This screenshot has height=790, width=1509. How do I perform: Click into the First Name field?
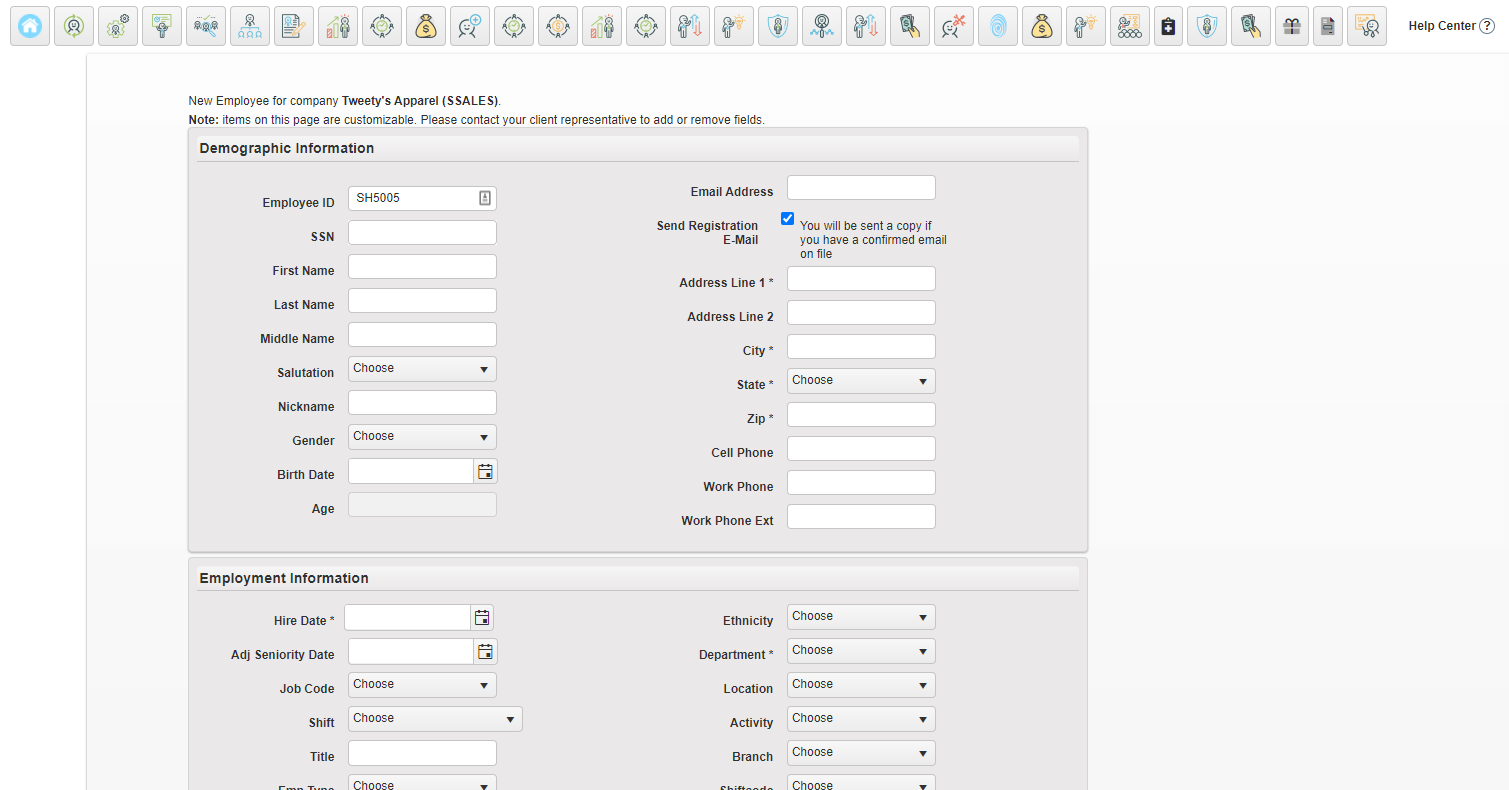422,267
